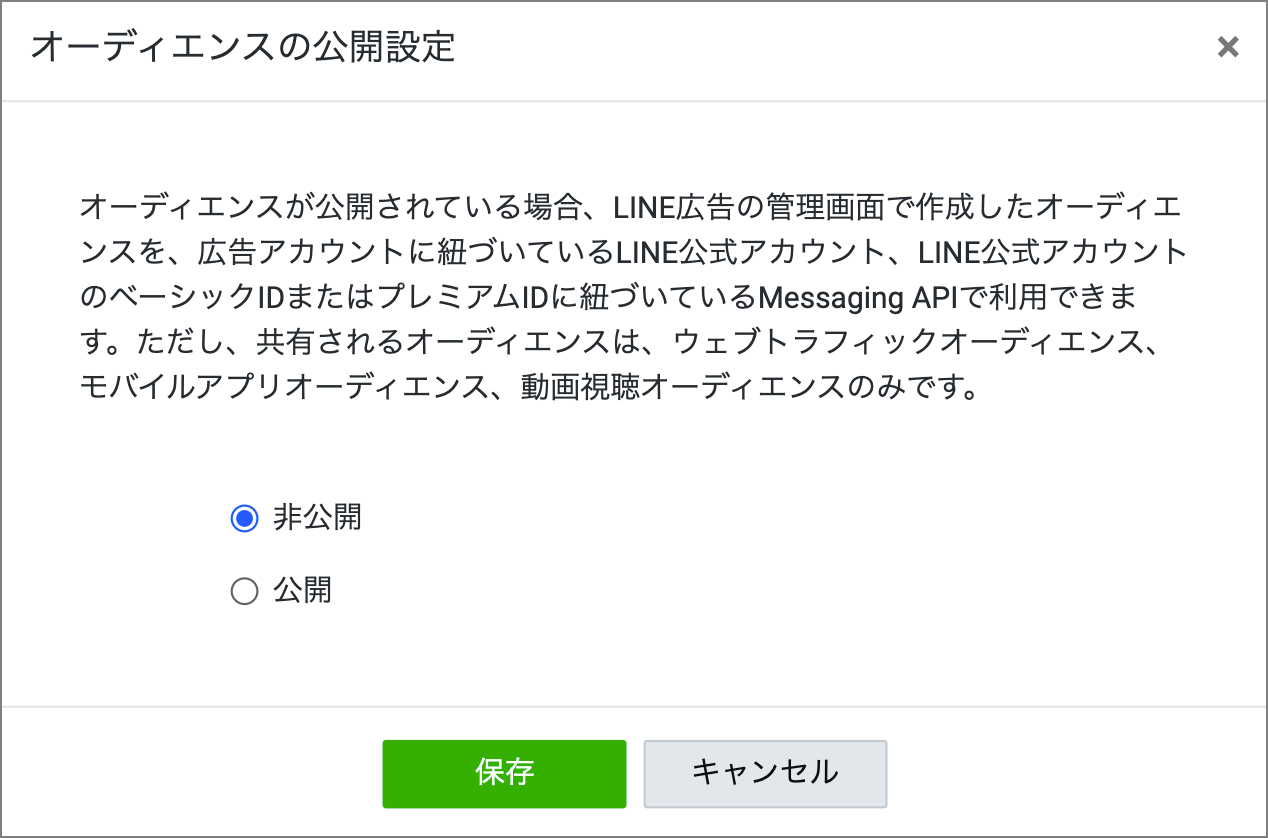Screen dimensions: 1268x838
Task: Close the audience visibility settings dialog
Action: click(1227, 47)
